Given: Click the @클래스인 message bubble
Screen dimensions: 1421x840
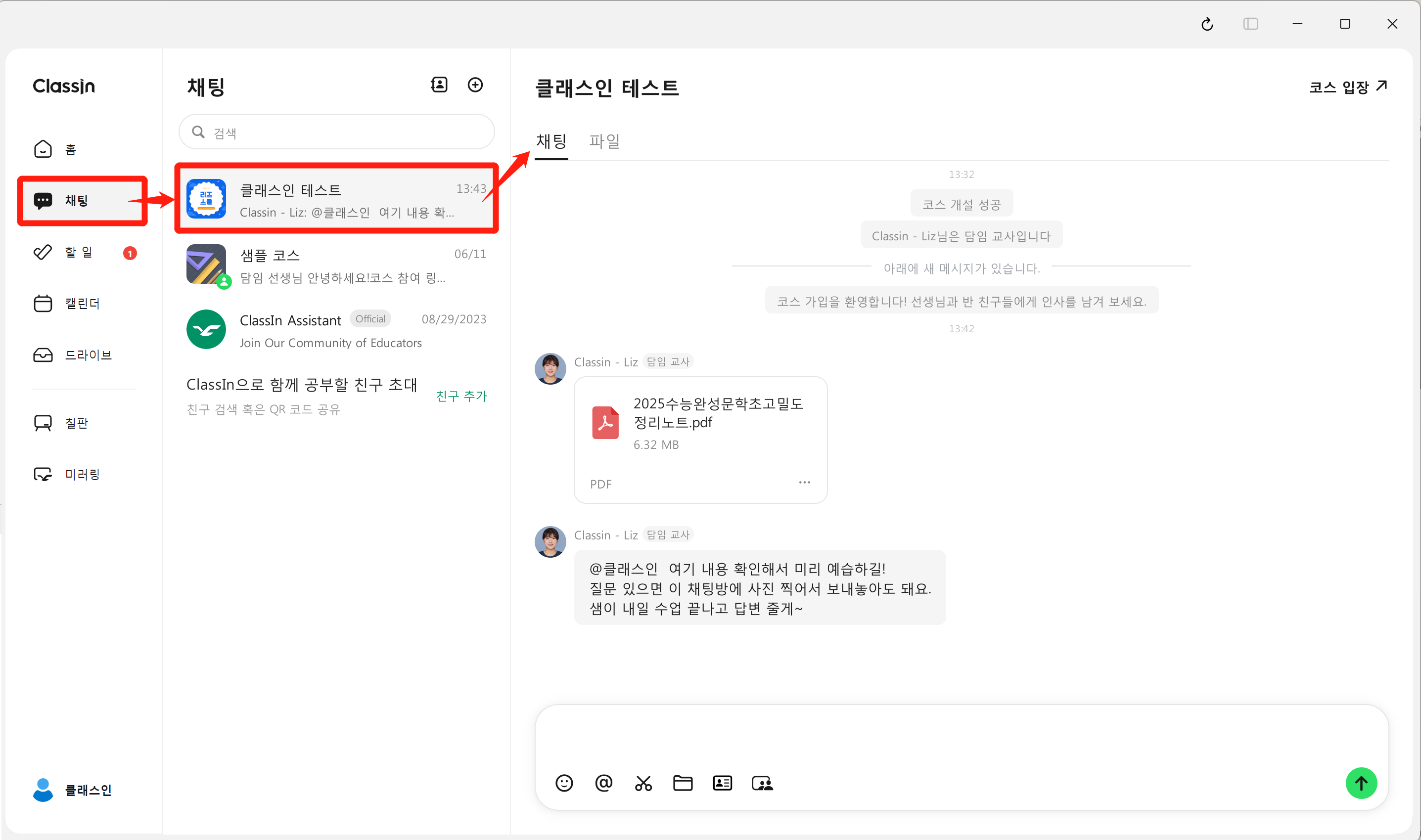Looking at the screenshot, I should pyautogui.click(x=760, y=587).
